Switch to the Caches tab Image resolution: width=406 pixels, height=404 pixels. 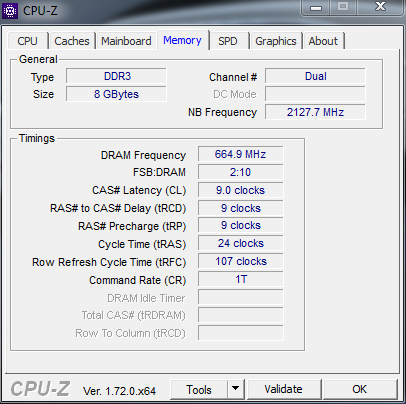click(72, 41)
